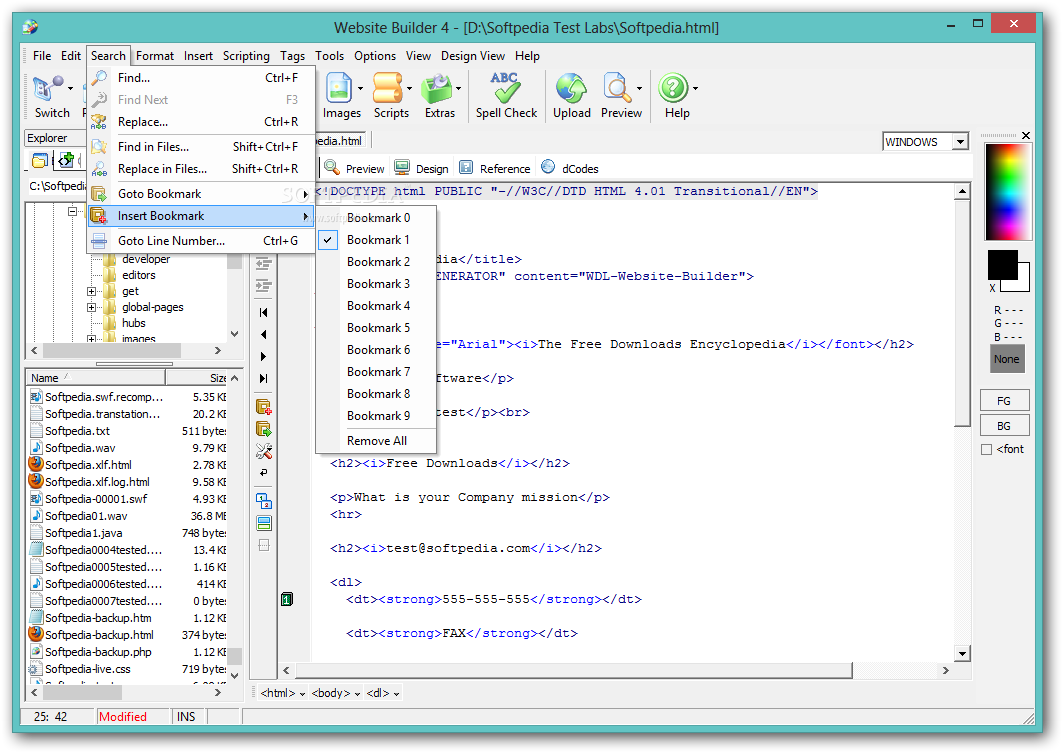Sort files by the Name column header
Screen dimensions: 1063x753
pos(96,378)
